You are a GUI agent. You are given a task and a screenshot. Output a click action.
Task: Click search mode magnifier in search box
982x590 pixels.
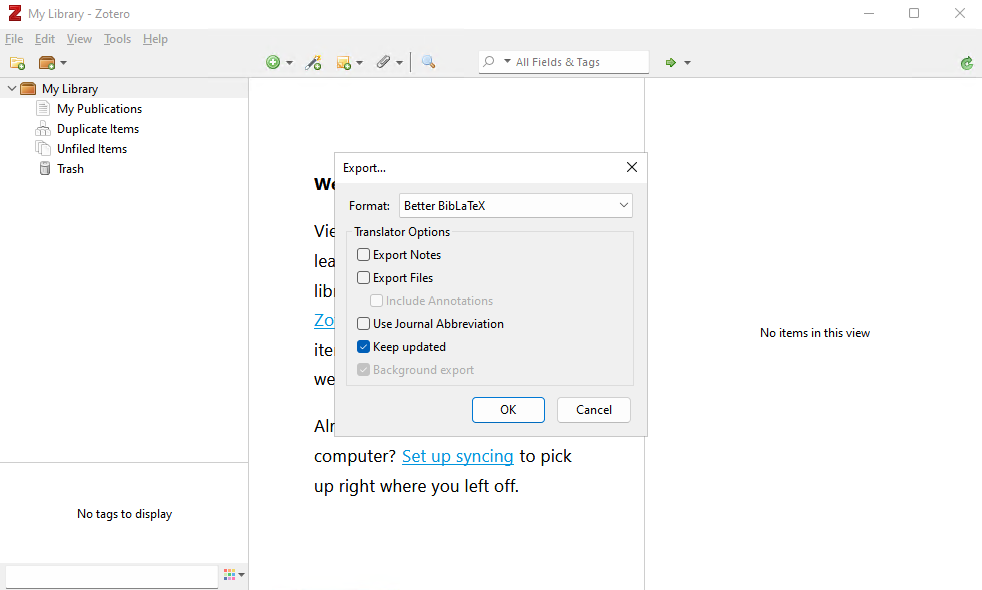pos(489,61)
